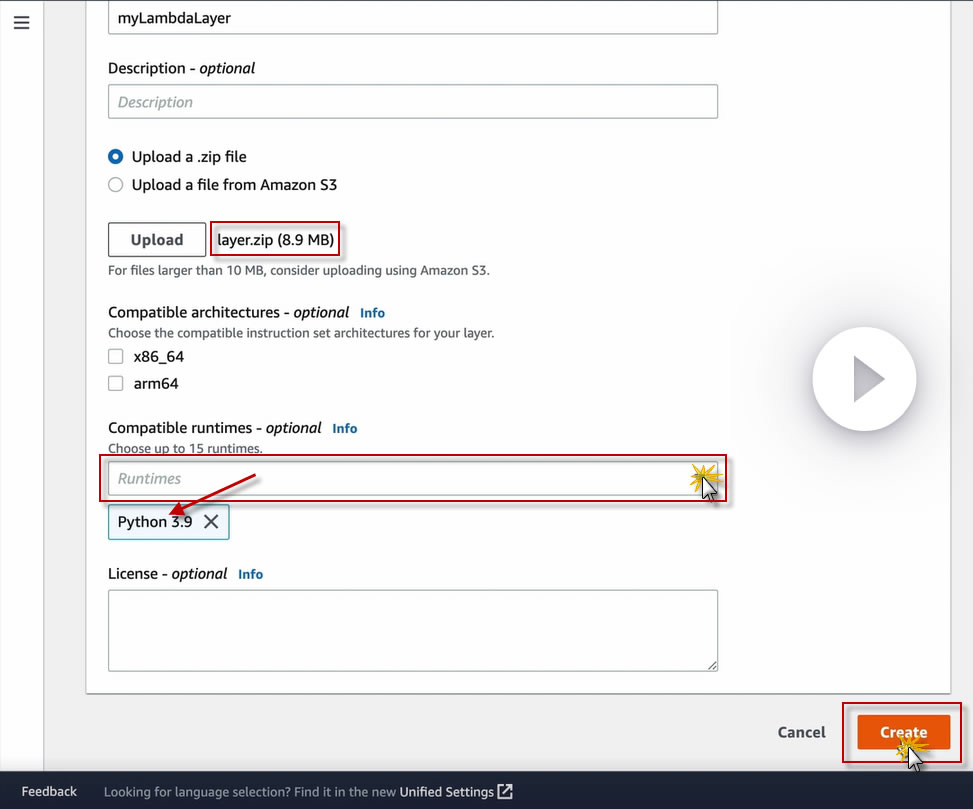Check the arm64 architecture box
The image size is (973, 809).
point(115,383)
